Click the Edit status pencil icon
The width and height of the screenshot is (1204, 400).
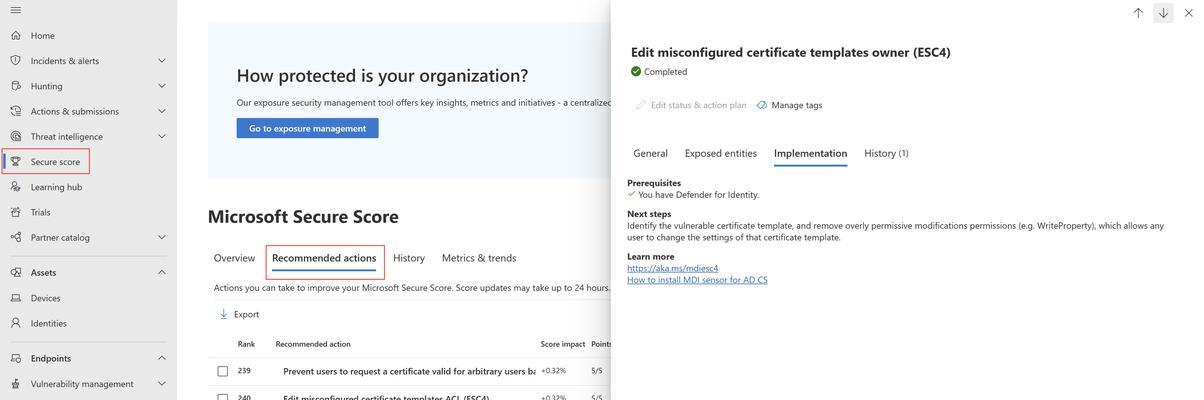(x=641, y=105)
